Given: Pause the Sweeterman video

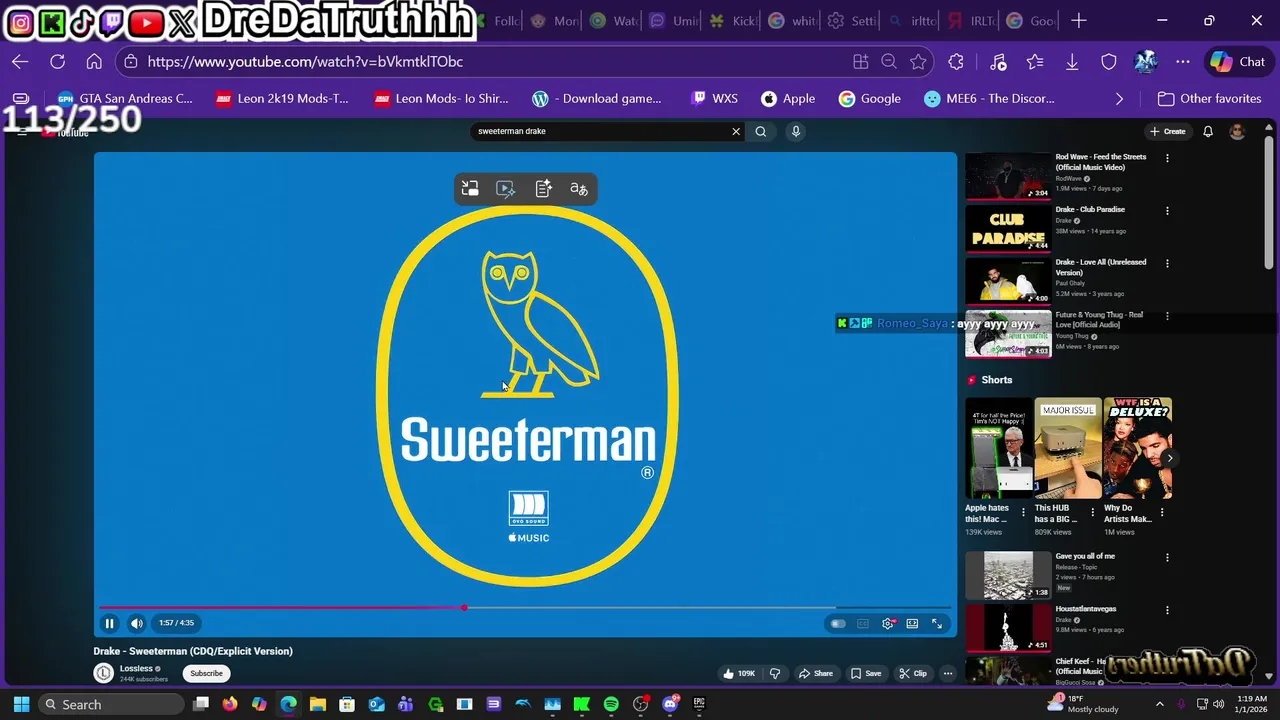Looking at the screenshot, I should click(x=110, y=623).
